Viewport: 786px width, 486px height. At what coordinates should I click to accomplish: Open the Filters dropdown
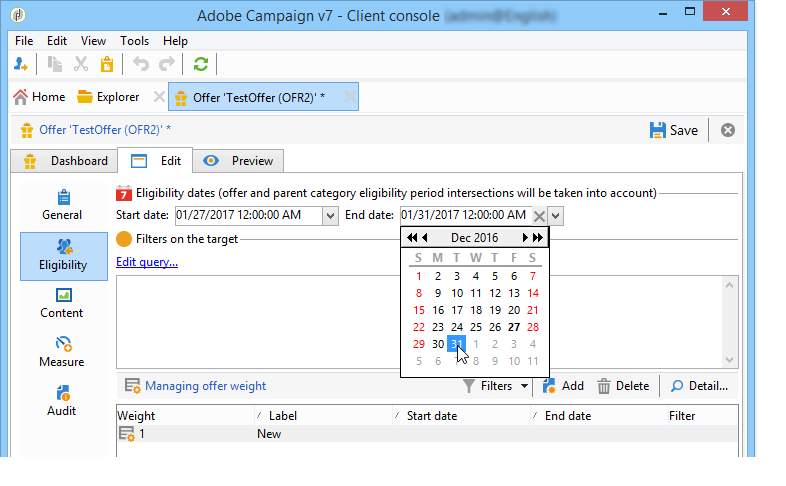pyautogui.click(x=495, y=386)
